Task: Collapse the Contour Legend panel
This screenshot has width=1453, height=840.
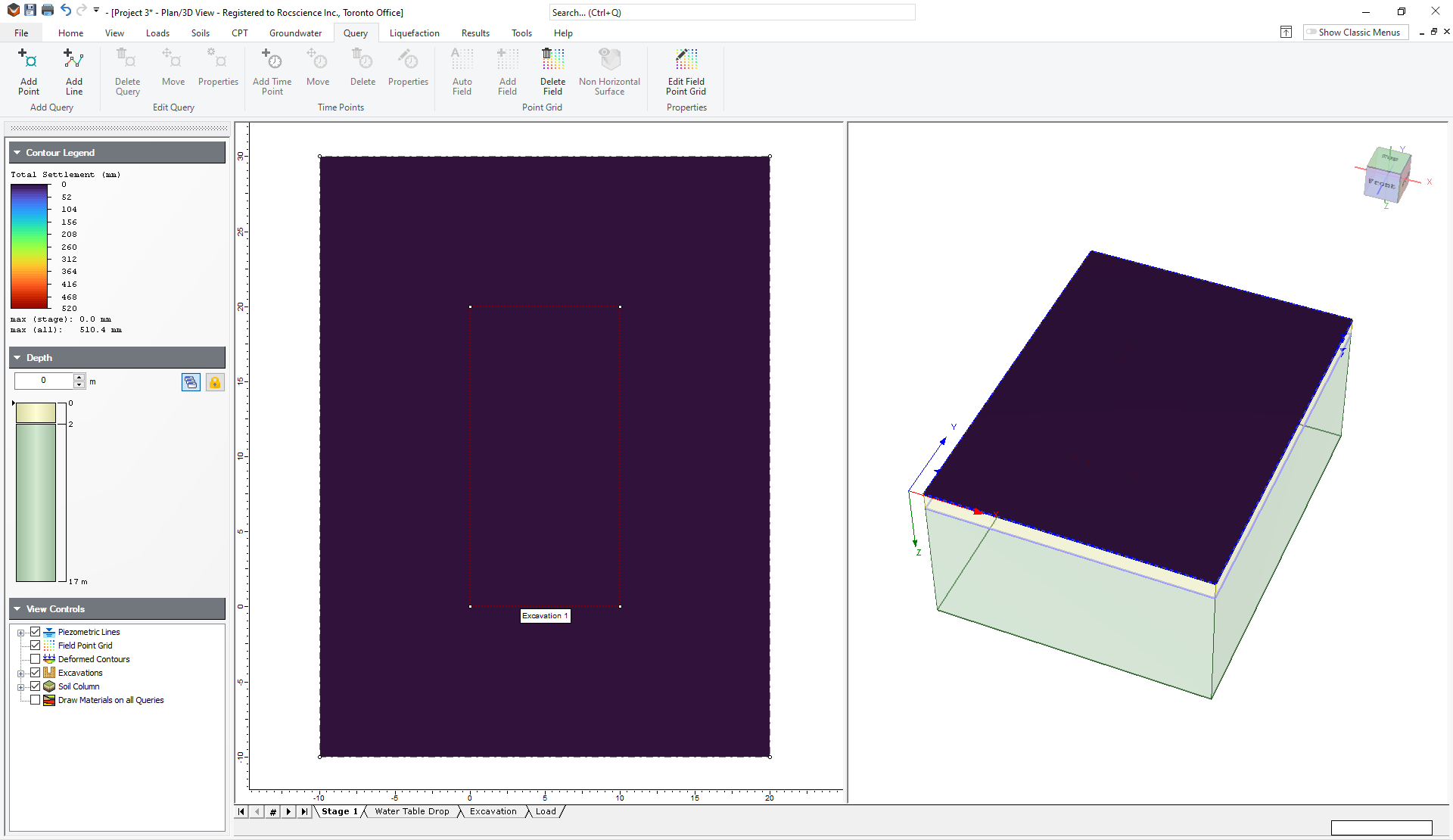Action: coord(15,152)
